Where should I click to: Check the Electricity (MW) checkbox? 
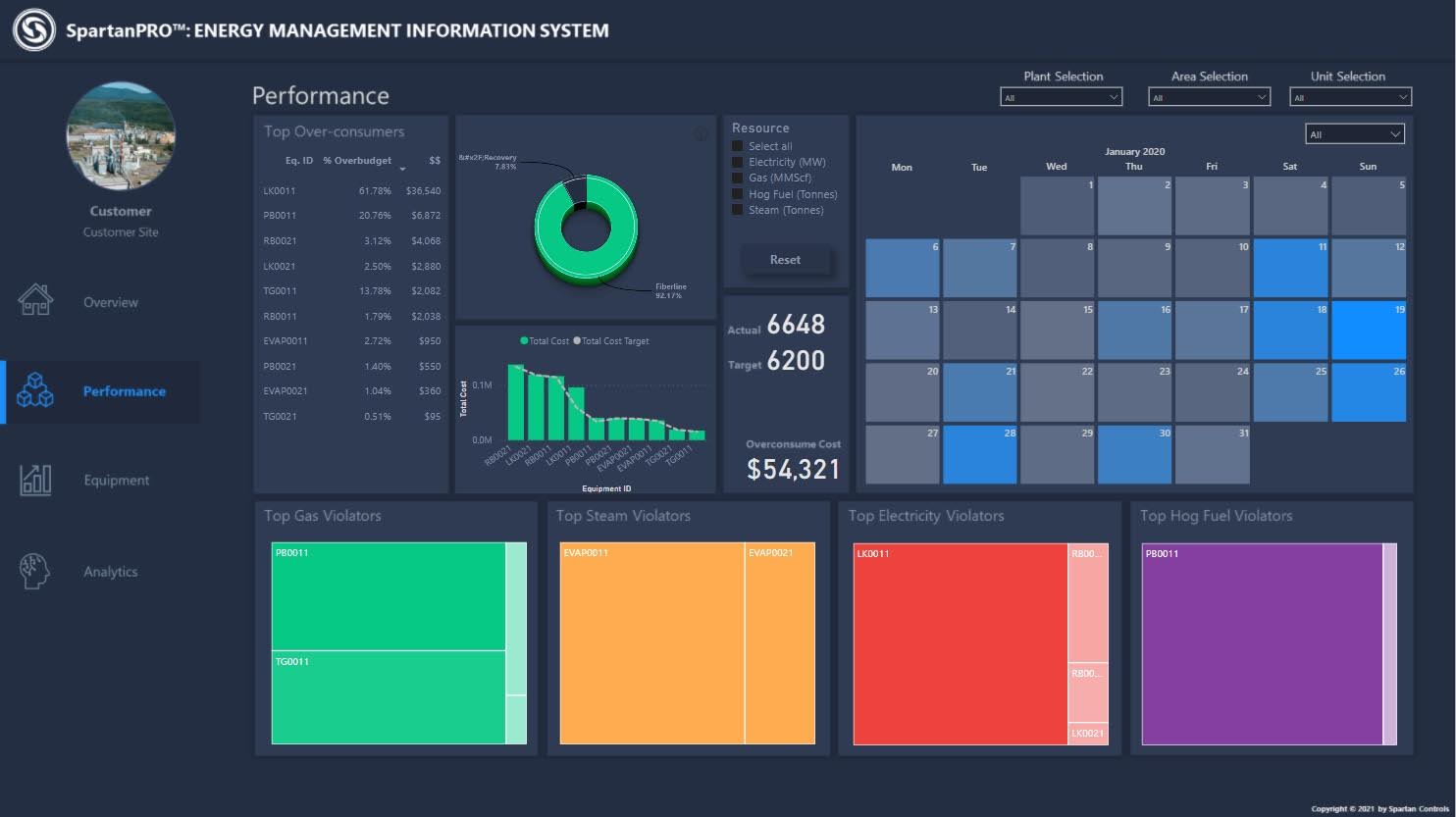tap(738, 162)
